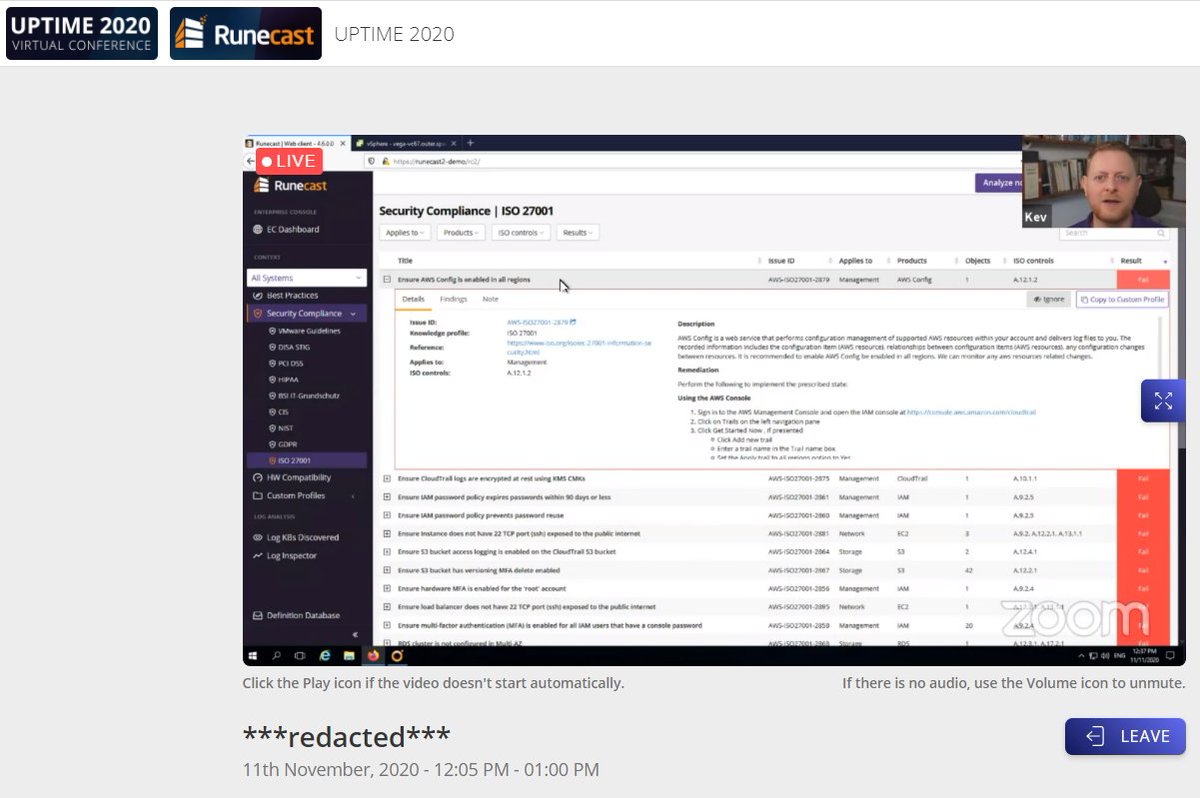Switch to the Note tab
This screenshot has width=1200, height=798.
click(490, 299)
